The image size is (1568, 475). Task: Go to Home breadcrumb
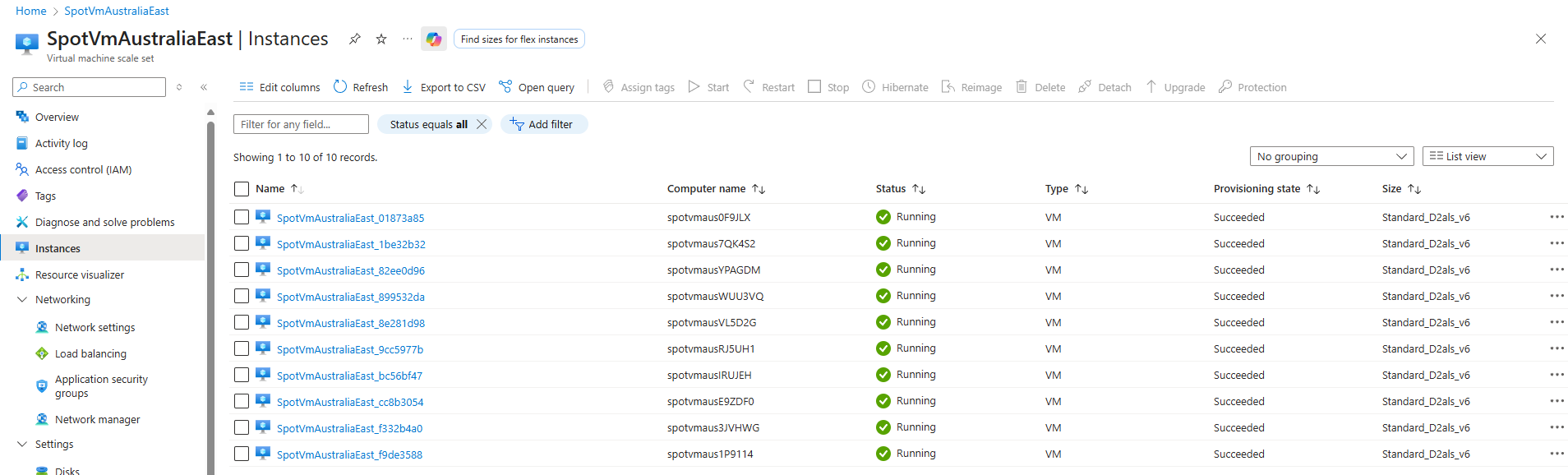[31, 11]
